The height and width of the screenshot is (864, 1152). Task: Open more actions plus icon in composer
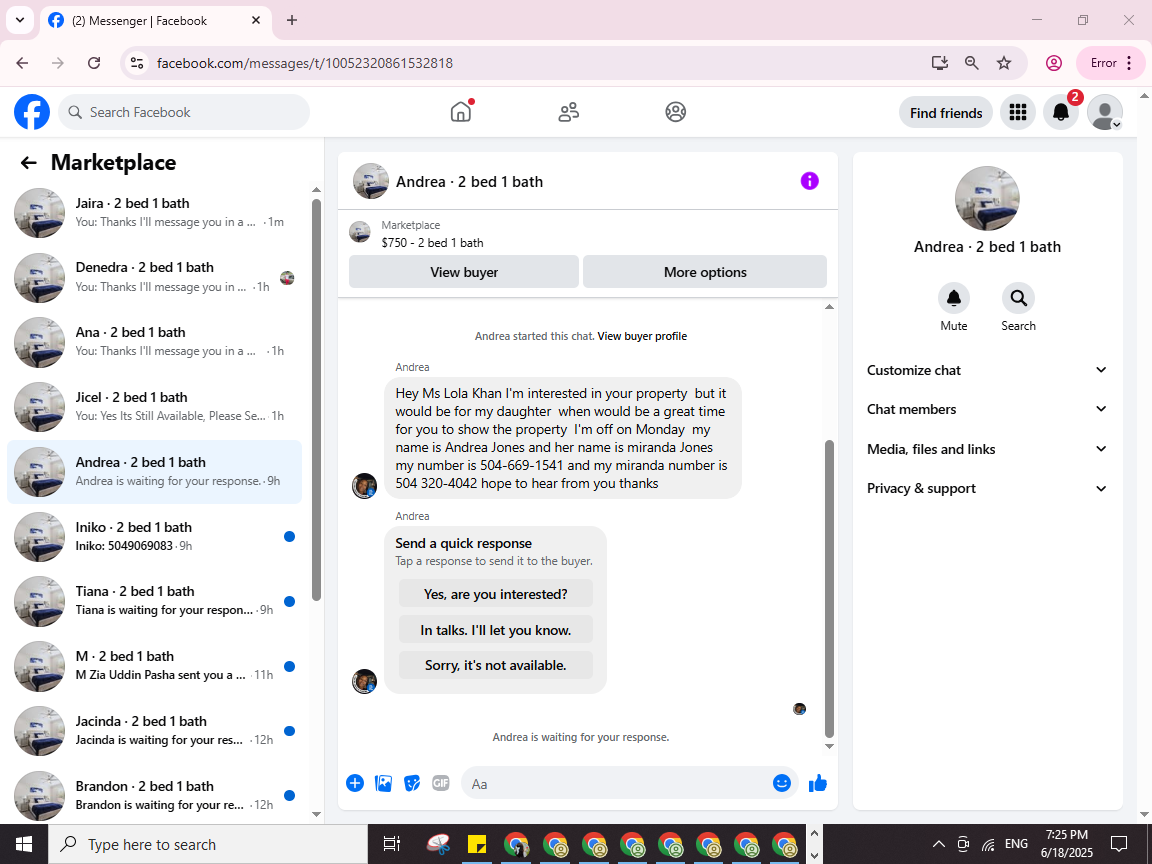pos(355,783)
